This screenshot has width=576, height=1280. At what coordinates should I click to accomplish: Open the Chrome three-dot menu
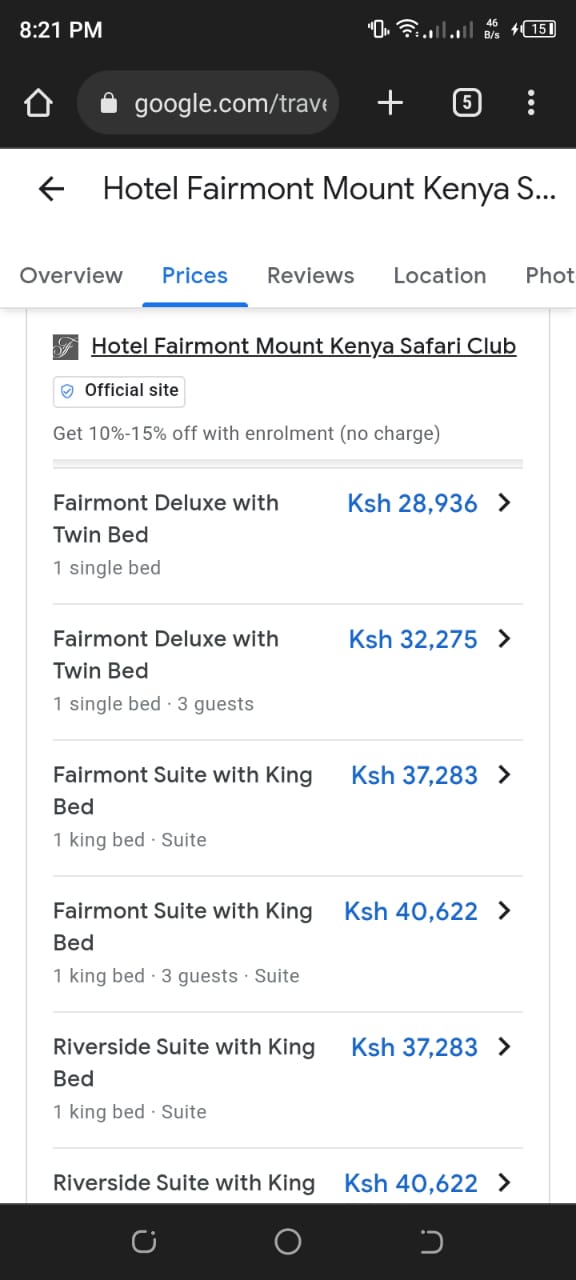[x=531, y=102]
